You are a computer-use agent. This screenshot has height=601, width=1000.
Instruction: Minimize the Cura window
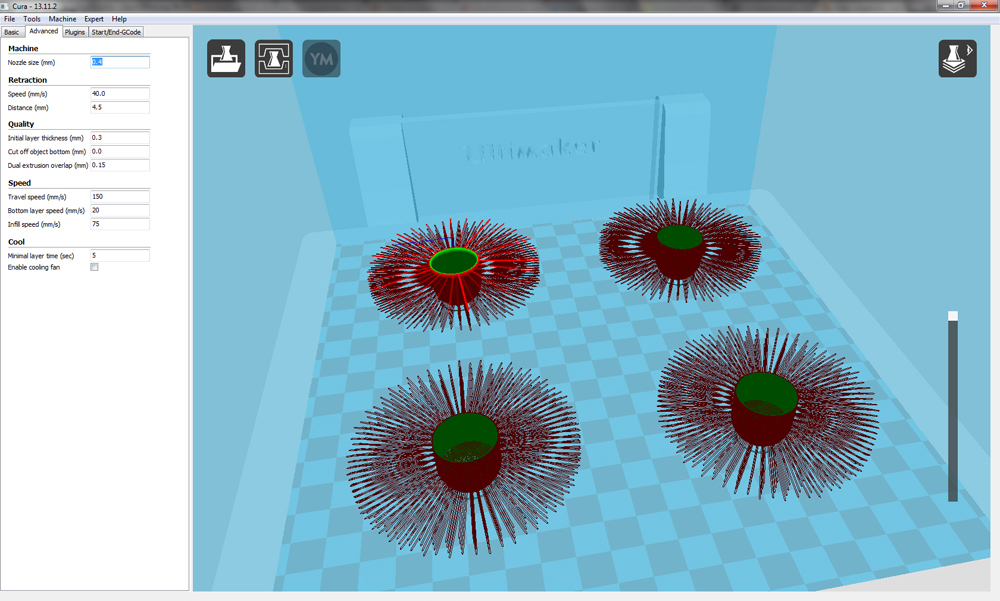tap(945, 5)
